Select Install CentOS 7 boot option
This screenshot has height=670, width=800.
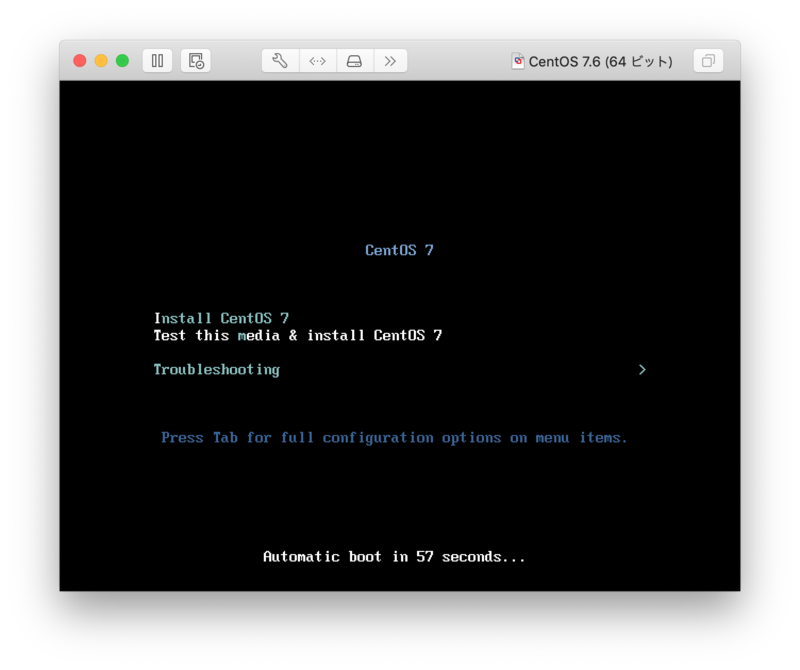point(221,318)
